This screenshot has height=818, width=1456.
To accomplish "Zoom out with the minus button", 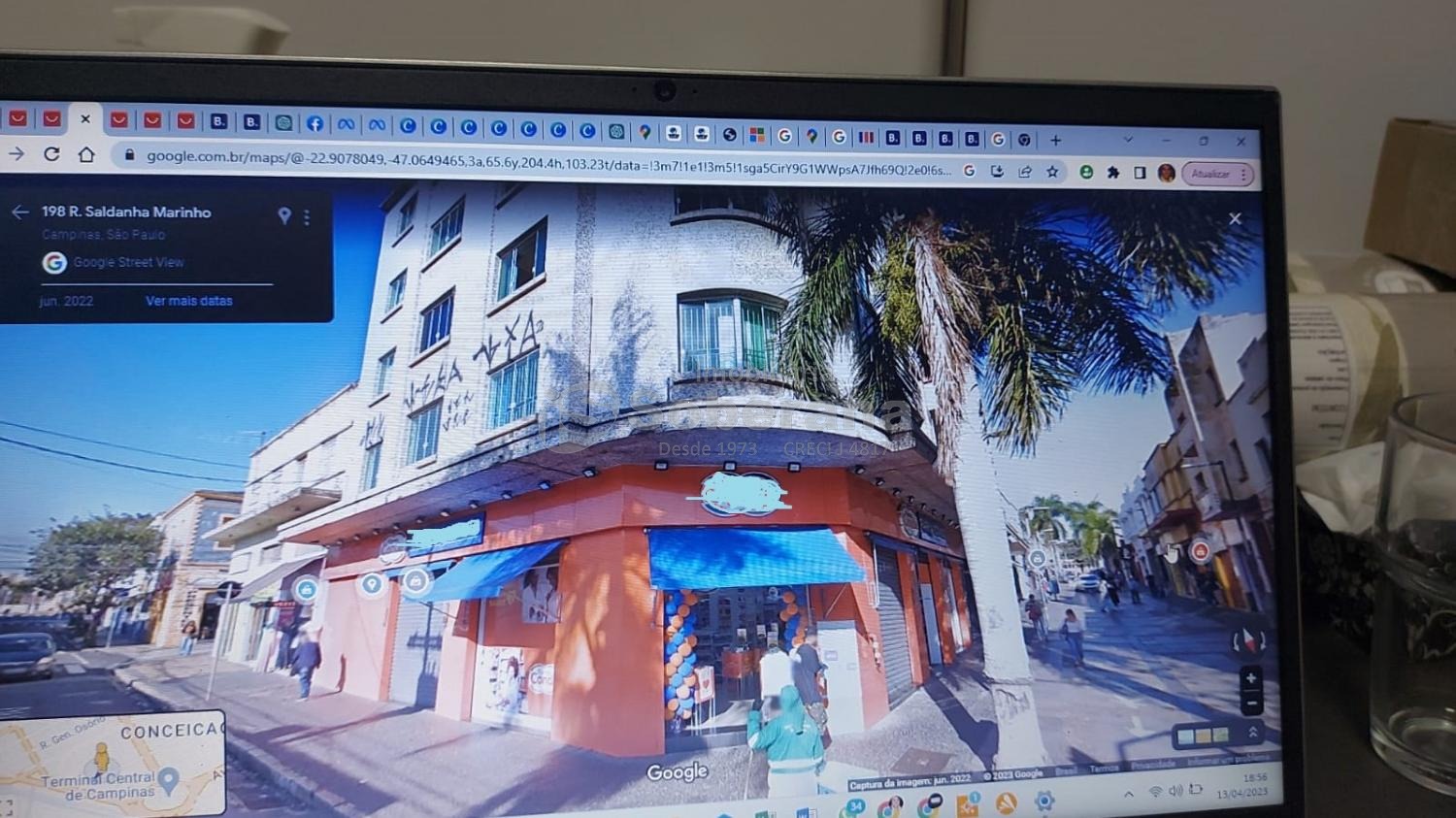I will click(x=1251, y=702).
